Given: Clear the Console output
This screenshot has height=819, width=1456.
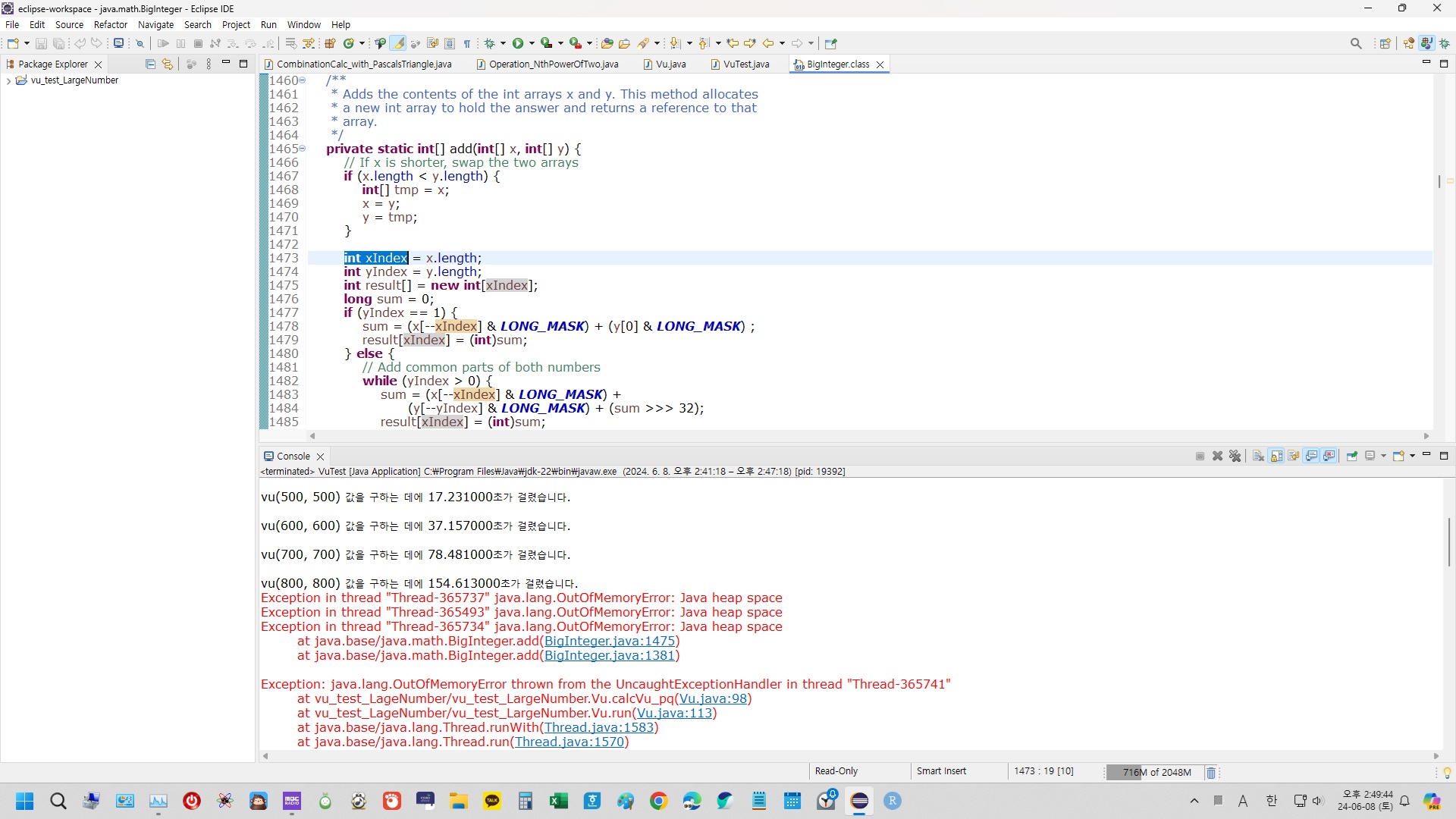Looking at the screenshot, I should [1258, 456].
